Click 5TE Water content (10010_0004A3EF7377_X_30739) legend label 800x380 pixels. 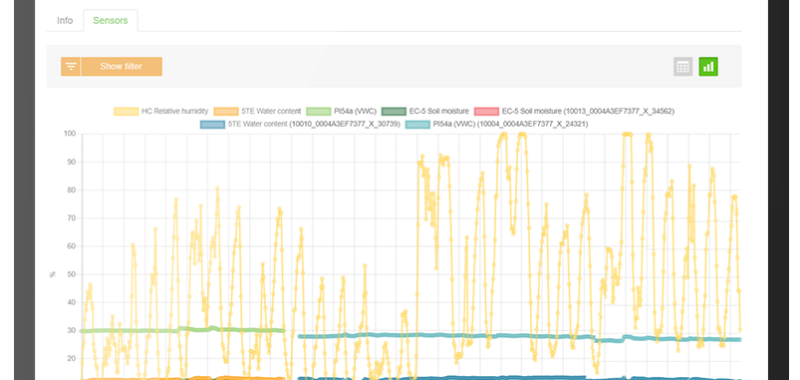314,124
